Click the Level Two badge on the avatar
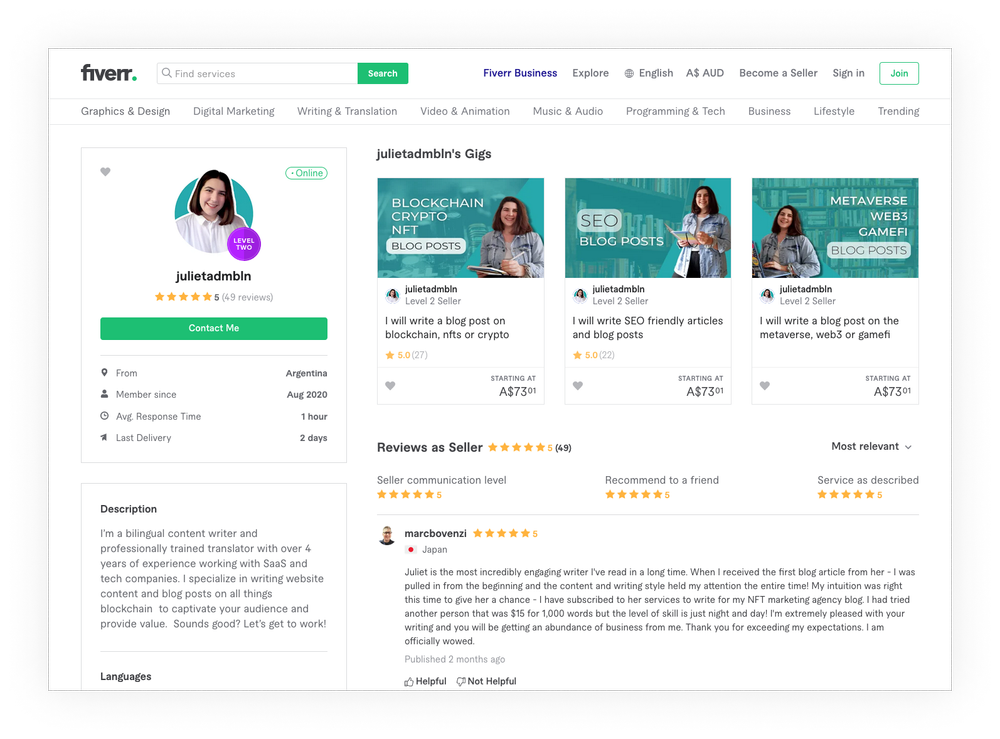This screenshot has height=739, width=1000. click(x=244, y=243)
